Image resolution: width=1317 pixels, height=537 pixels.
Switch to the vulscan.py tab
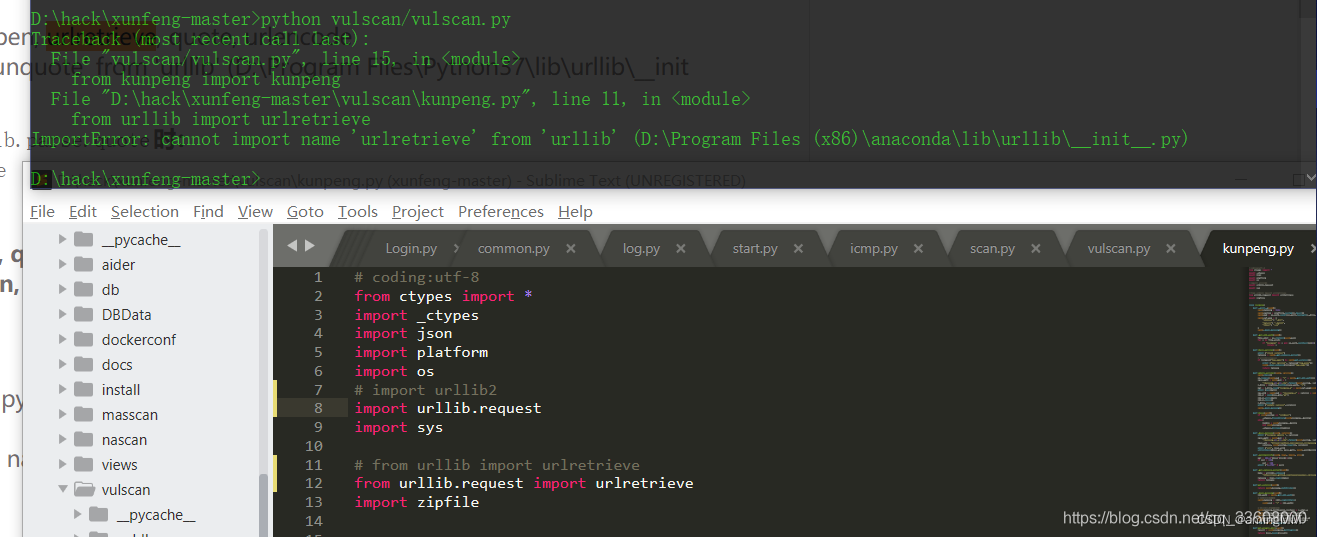[x=1119, y=248]
